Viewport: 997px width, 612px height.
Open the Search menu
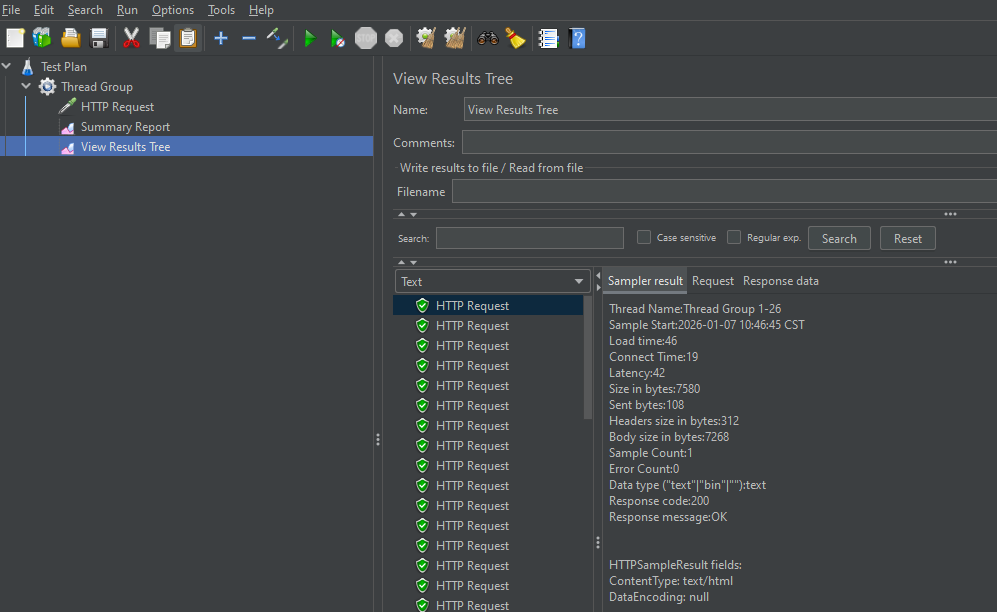coord(85,10)
